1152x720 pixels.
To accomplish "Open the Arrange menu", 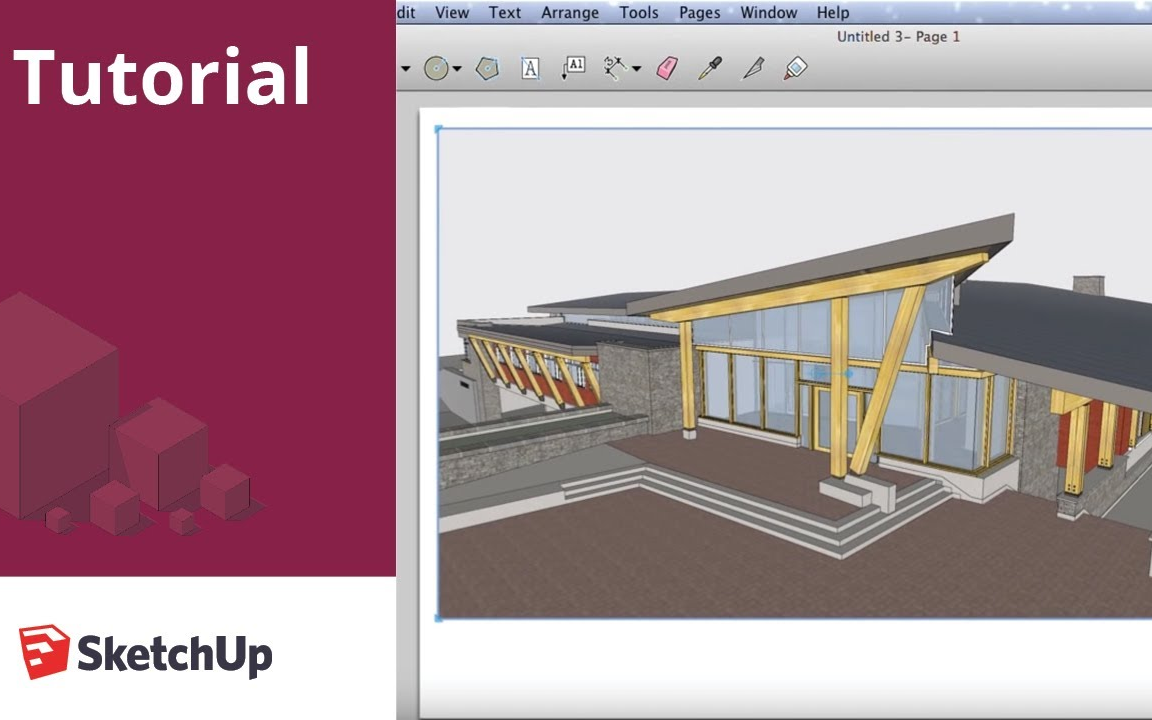I will [569, 12].
